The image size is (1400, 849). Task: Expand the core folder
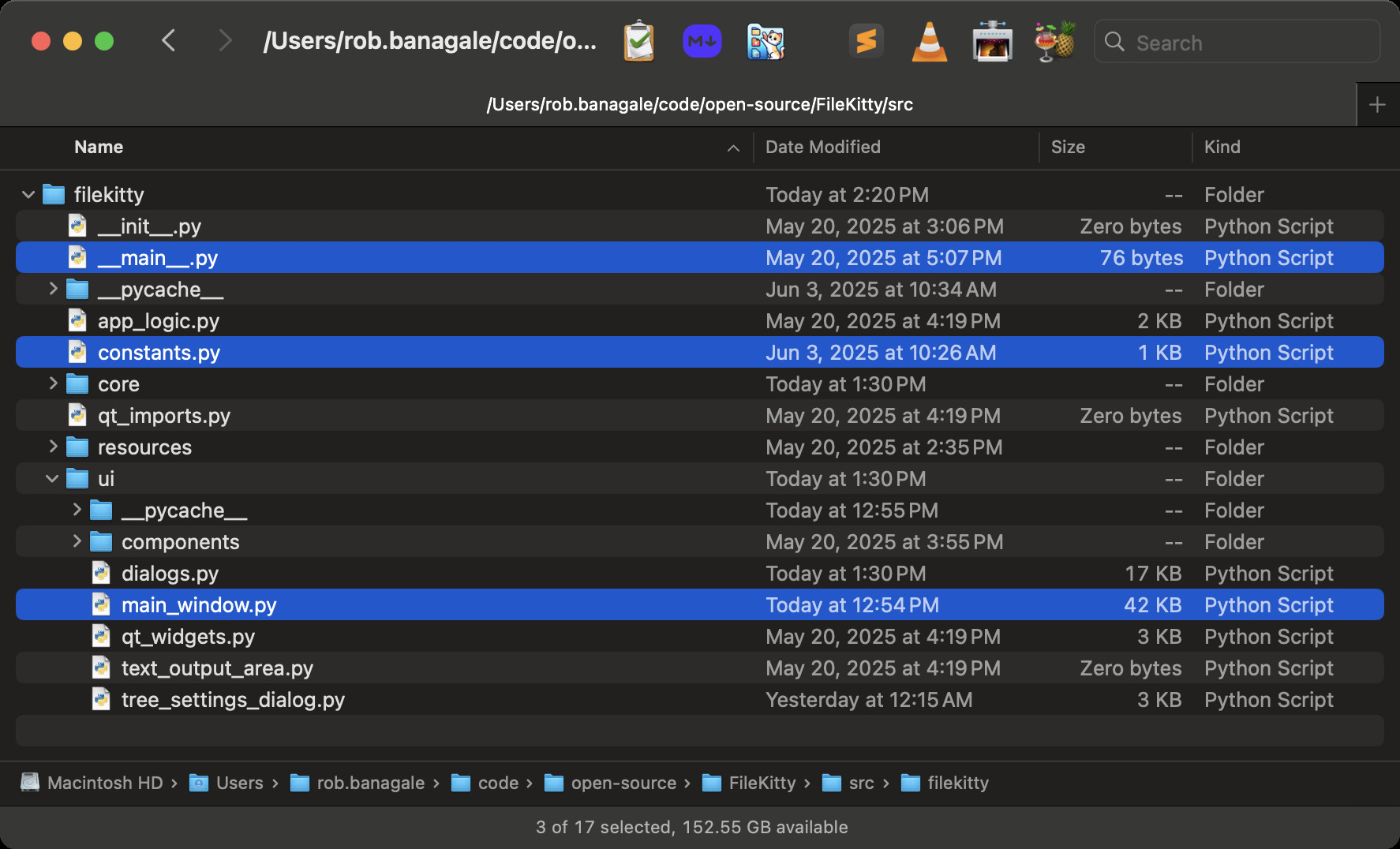tap(53, 383)
